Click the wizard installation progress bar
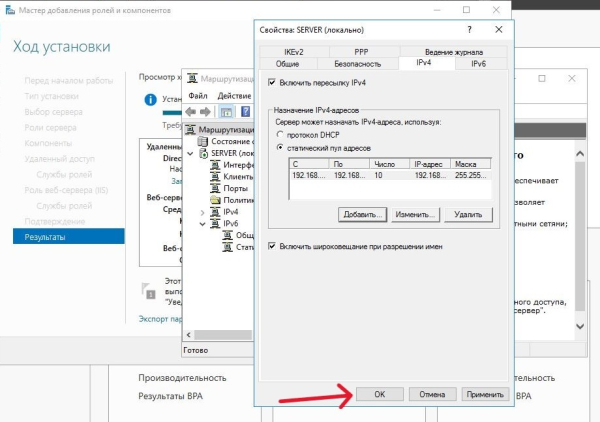The width and height of the screenshot is (600, 422). 172,112
